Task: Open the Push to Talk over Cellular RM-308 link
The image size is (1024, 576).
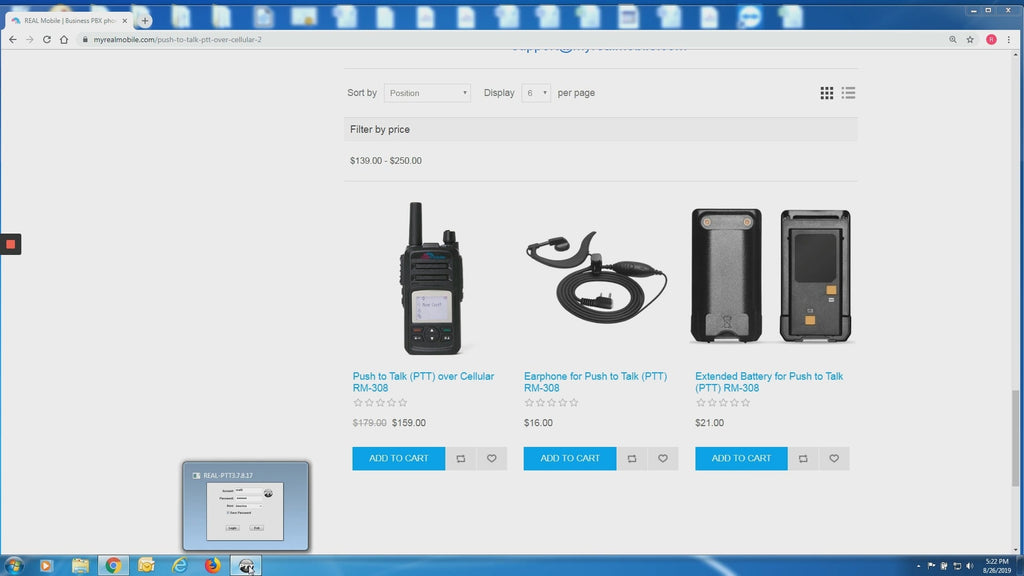Action: [423, 382]
